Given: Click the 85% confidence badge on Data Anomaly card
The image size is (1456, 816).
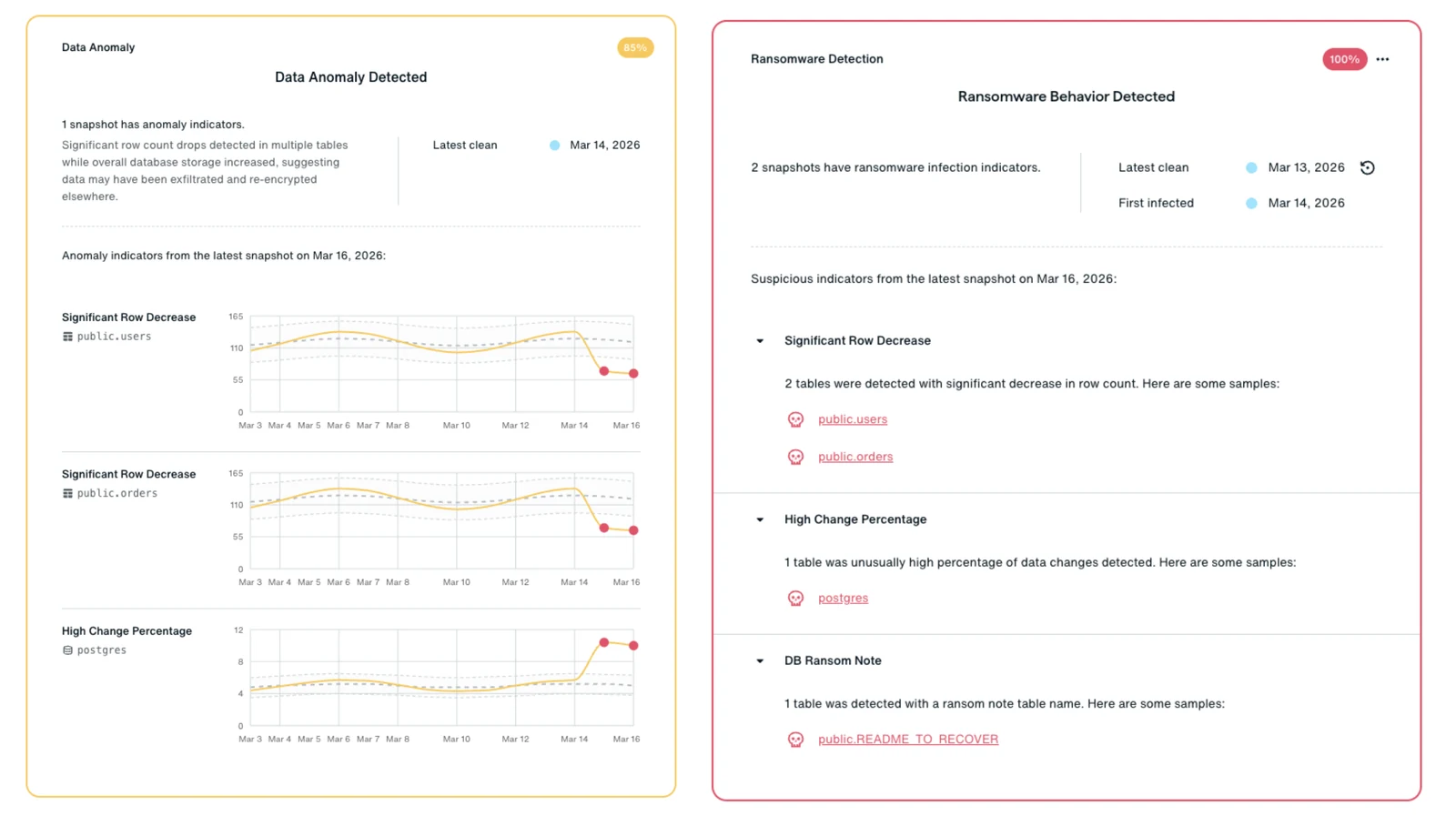Looking at the screenshot, I should pos(635,47).
